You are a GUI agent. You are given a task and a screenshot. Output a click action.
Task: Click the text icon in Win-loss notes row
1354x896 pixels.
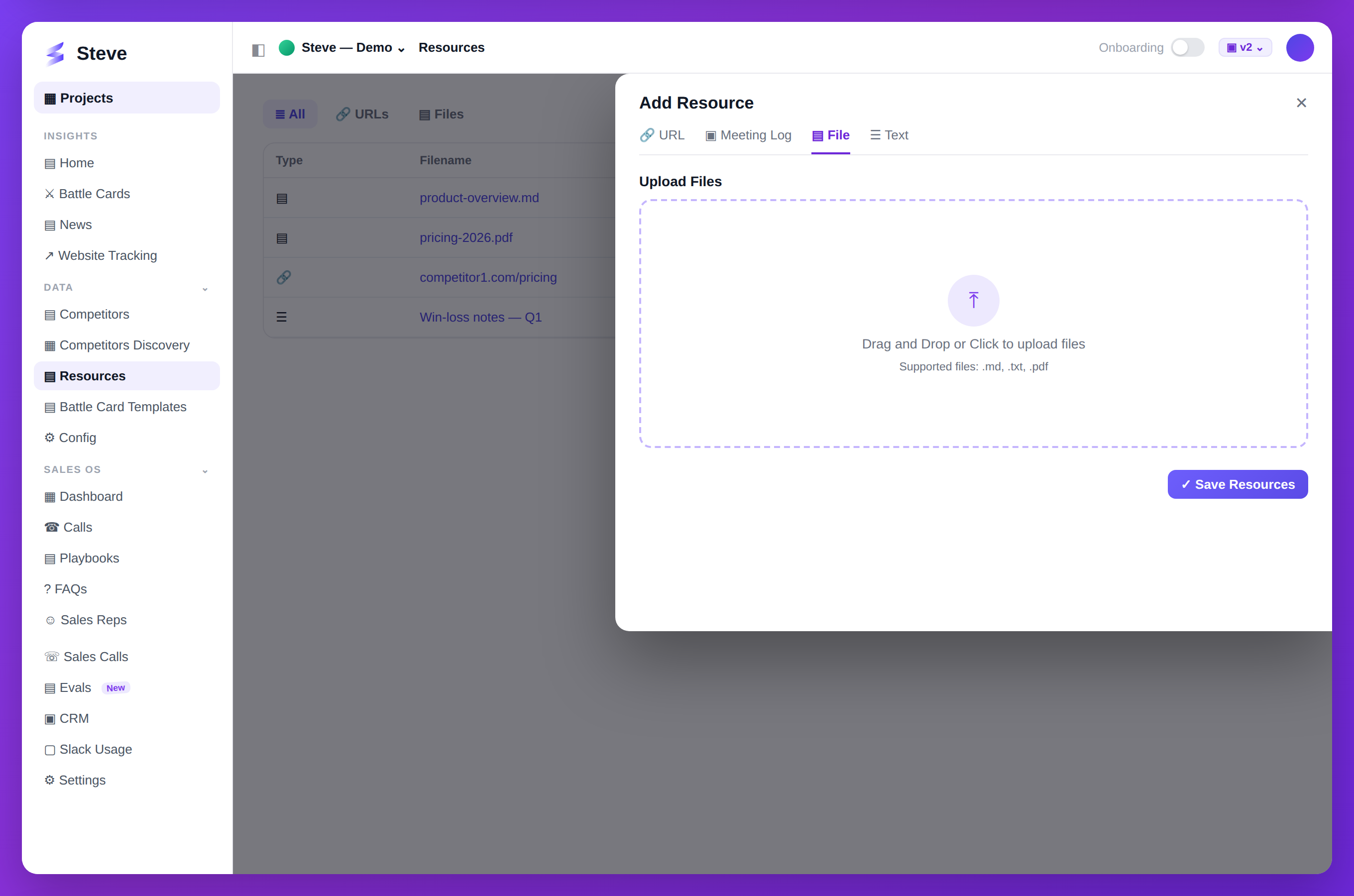(282, 317)
